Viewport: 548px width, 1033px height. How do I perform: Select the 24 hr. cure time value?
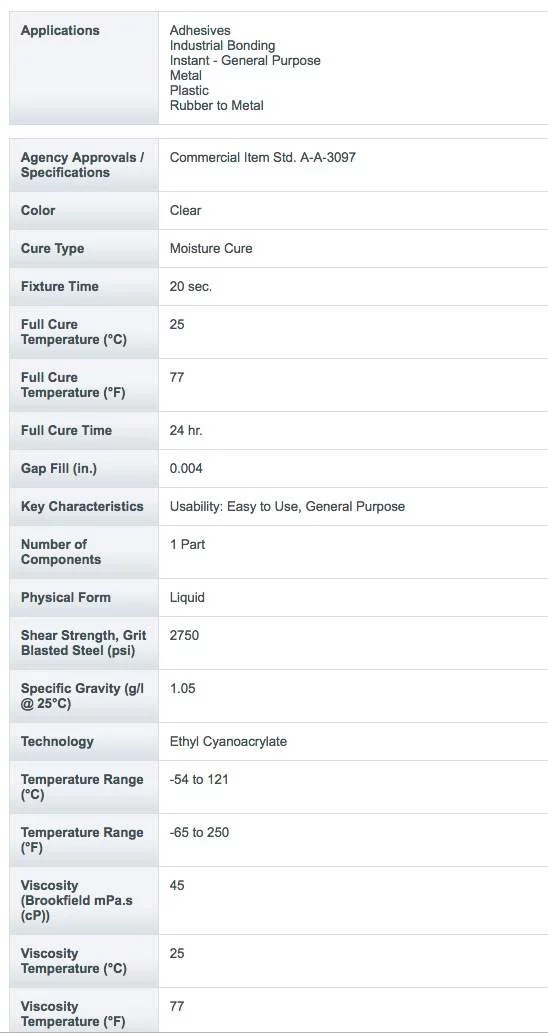tap(186, 430)
